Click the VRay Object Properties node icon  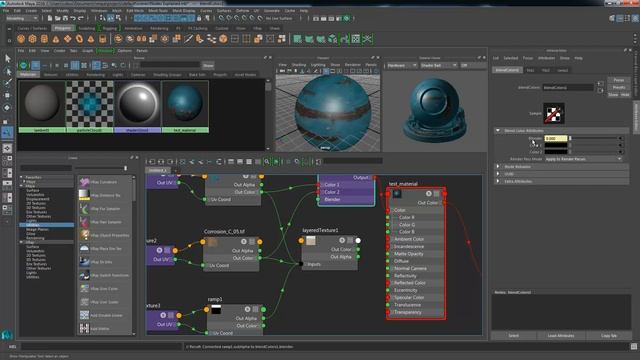pos(84,235)
